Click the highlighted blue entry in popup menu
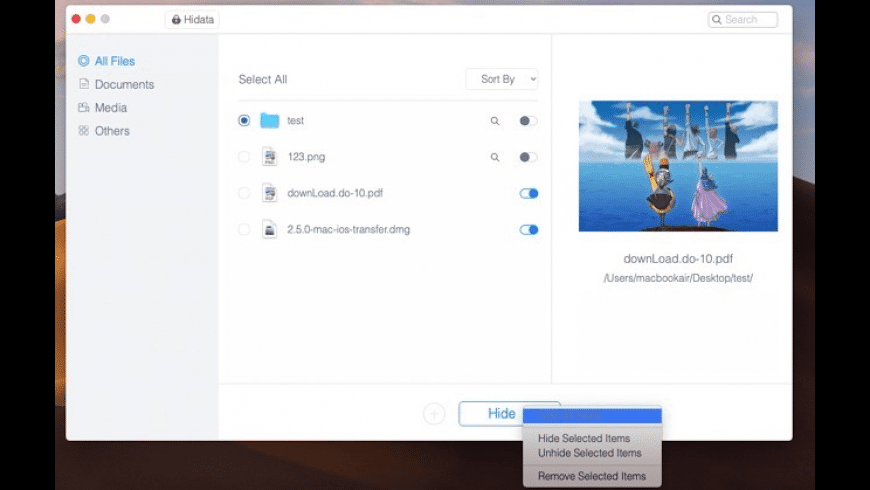The width and height of the screenshot is (870, 490). point(592,416)
